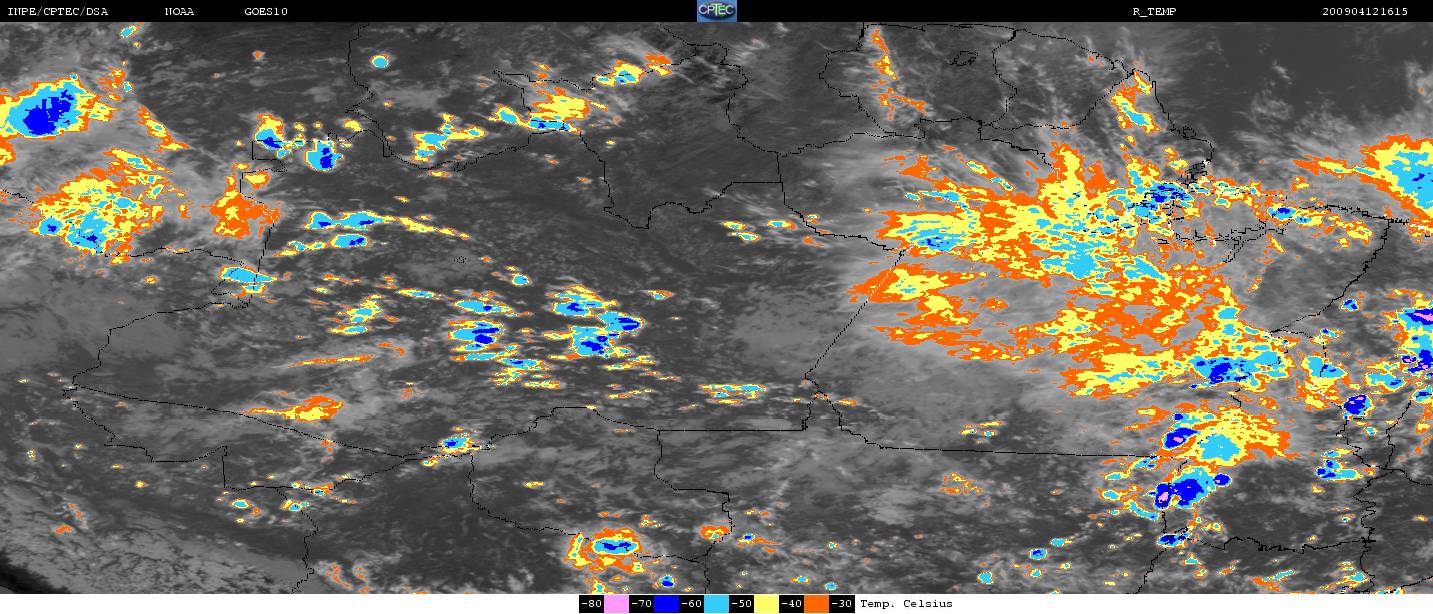This screenshot has height=614, width=1433.
Task: Click the -80 legend value
Action: 591,604
